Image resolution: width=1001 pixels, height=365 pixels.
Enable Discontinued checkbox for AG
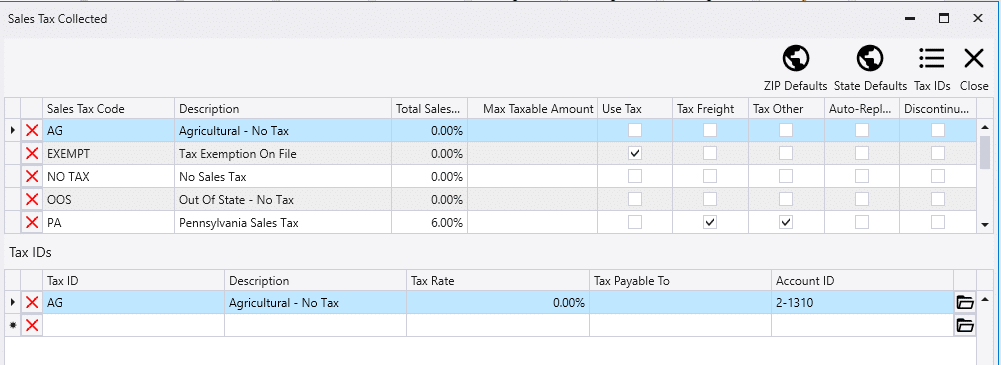(938, 130)
